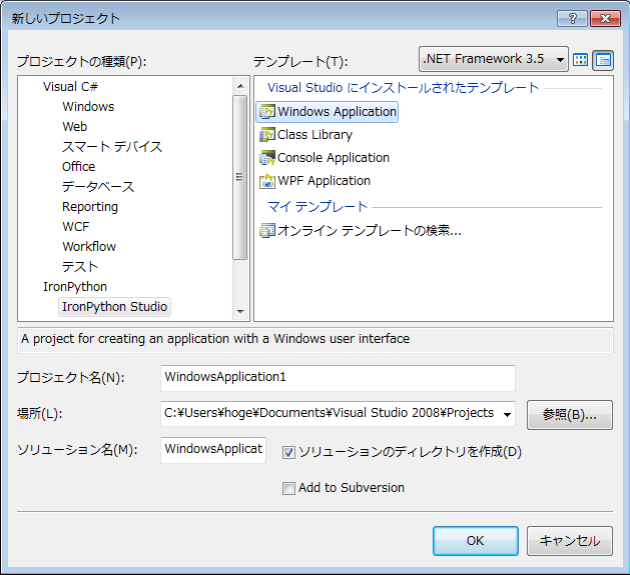Click the Windows Application template label
The height and width of the screenshot is (575, 630).
coord(337,112)
